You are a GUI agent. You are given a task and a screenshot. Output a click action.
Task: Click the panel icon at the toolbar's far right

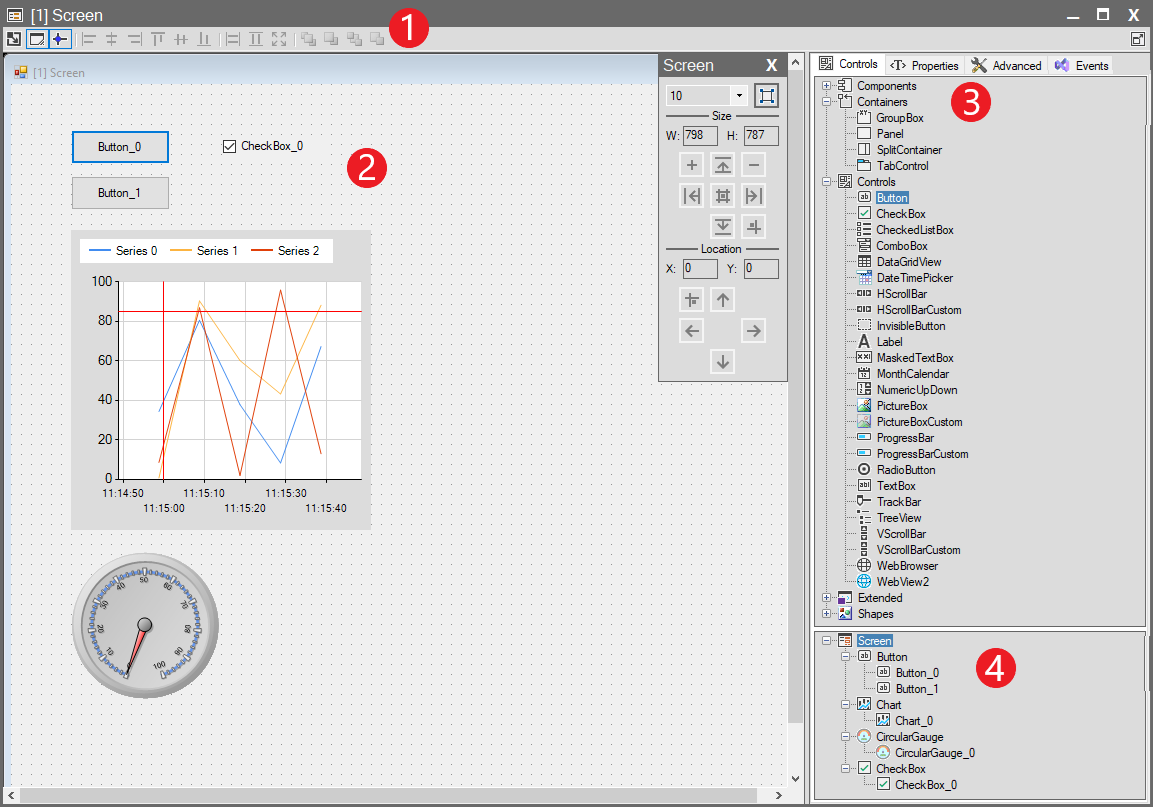1138,39
